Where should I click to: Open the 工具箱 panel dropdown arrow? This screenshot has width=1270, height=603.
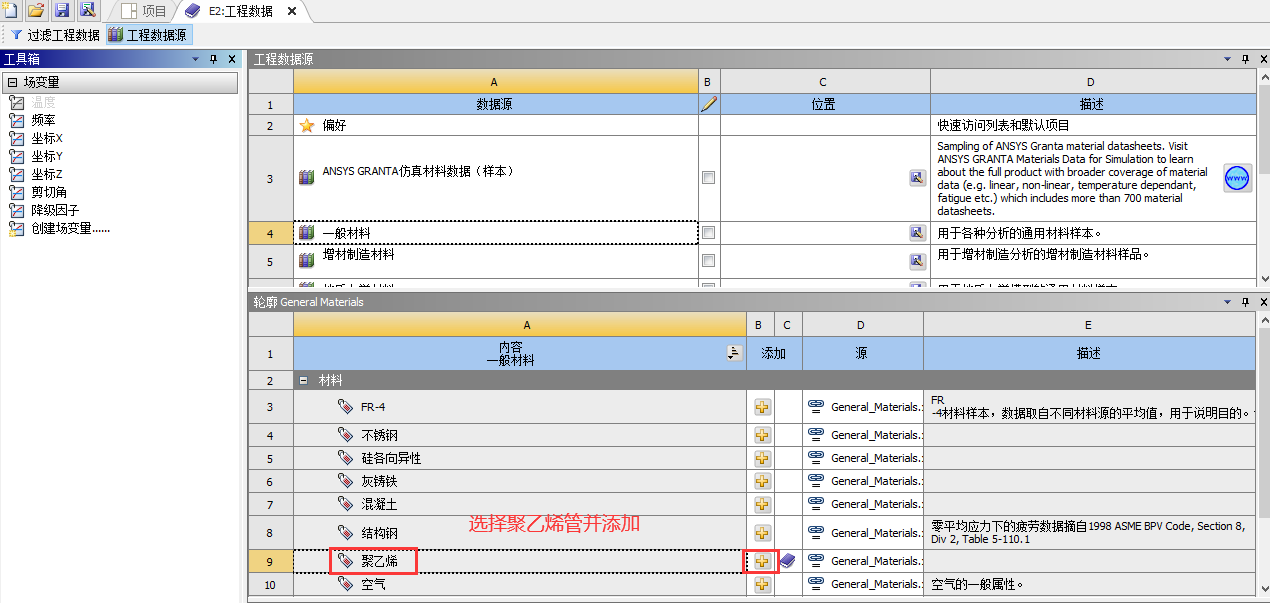click(x=196, y=58)
